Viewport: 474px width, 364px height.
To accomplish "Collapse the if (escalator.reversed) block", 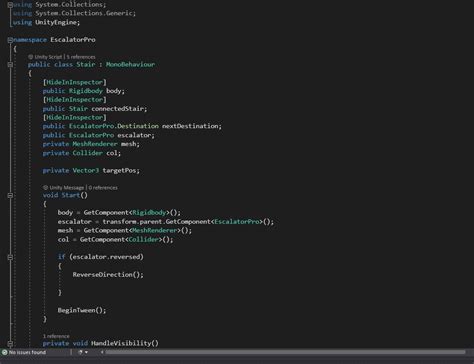I will [x=10, y=257].
